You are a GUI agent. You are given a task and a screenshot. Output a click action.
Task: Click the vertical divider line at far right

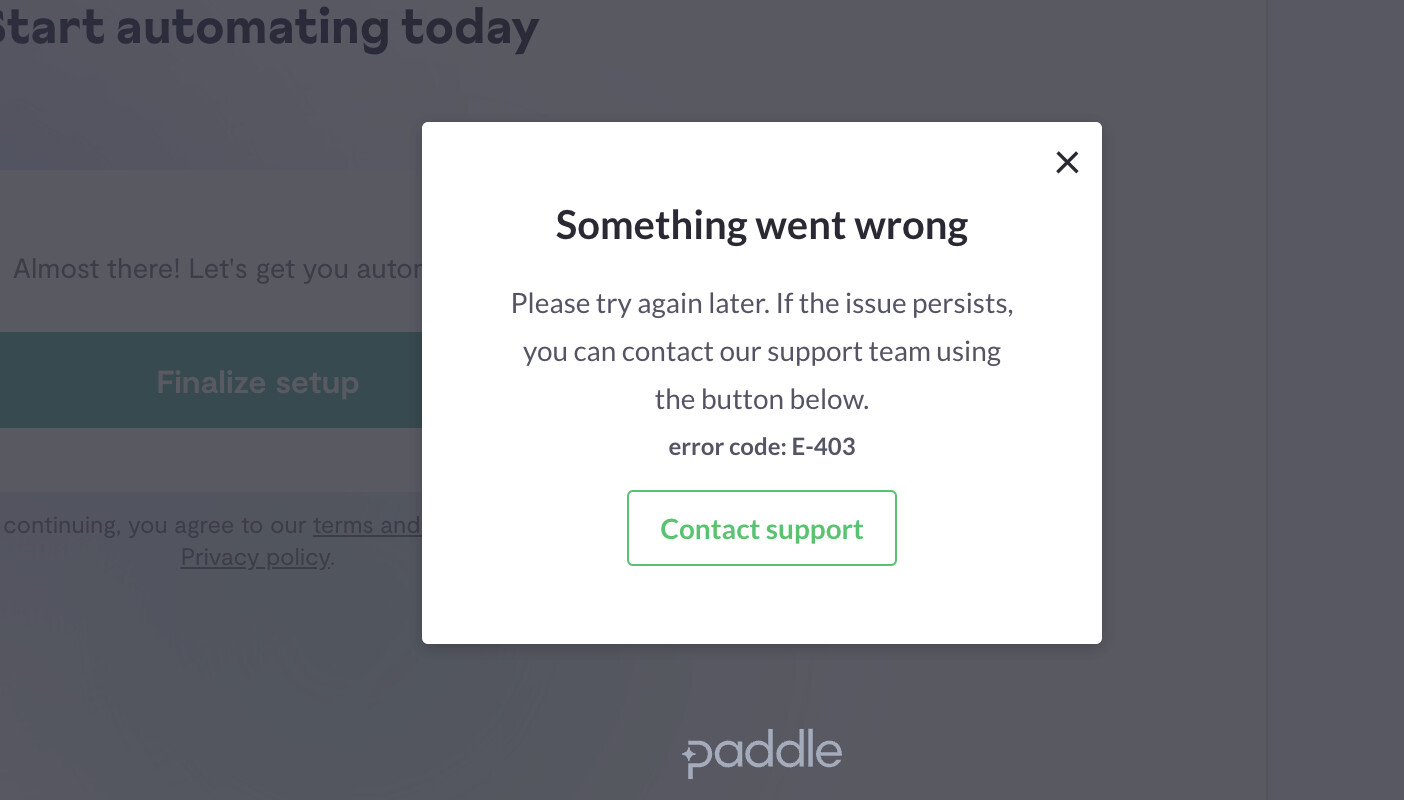(1267, 400)
